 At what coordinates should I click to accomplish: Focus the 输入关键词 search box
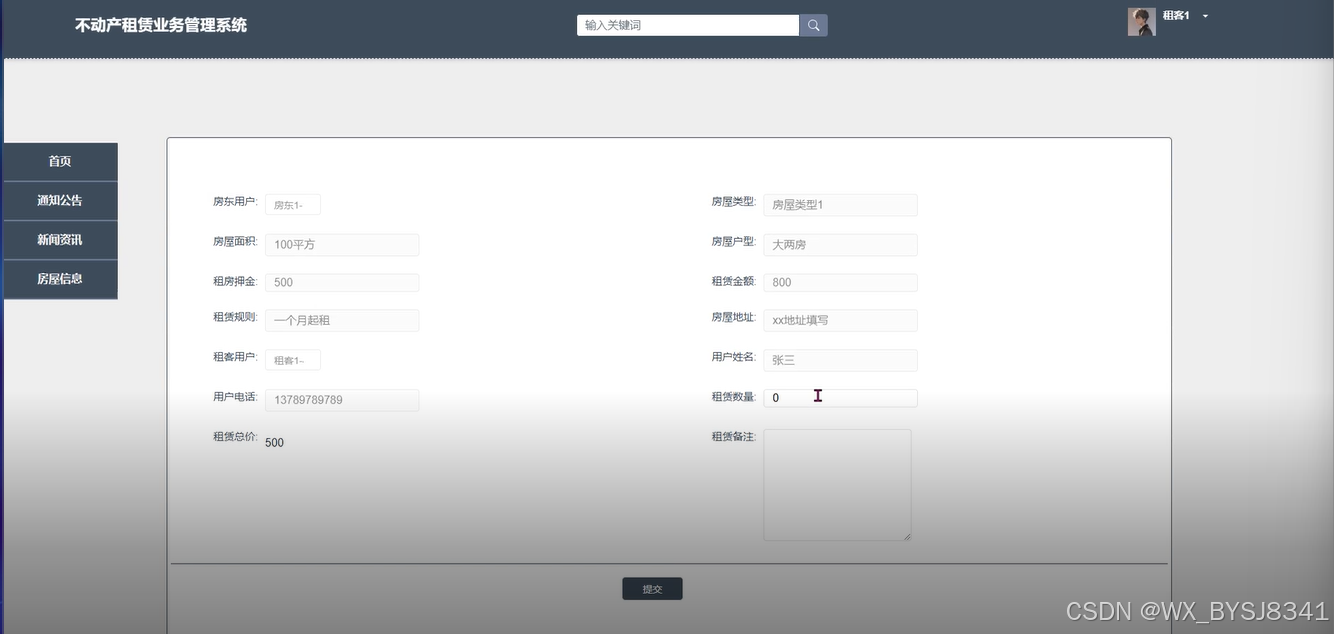click(x=688, y=25)
